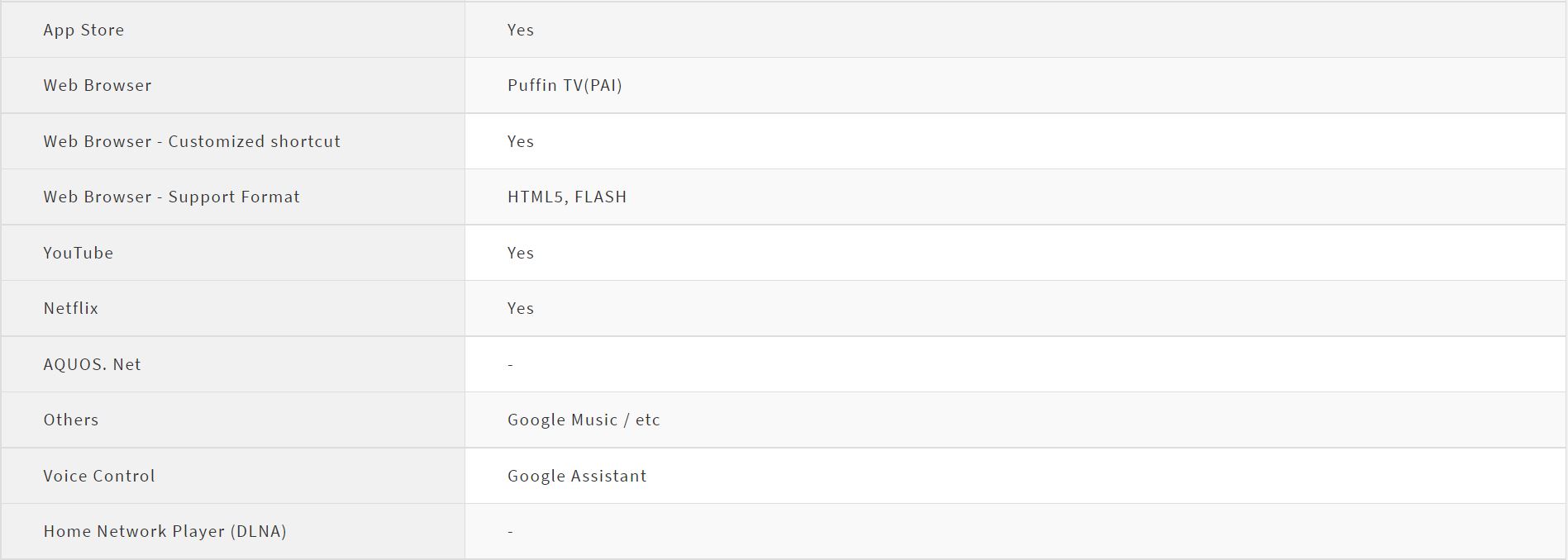This screenshot has height=560, width=1568.
Task: Click the dash value beside AQUOS. Net
Action: click(x=510, y=364)
